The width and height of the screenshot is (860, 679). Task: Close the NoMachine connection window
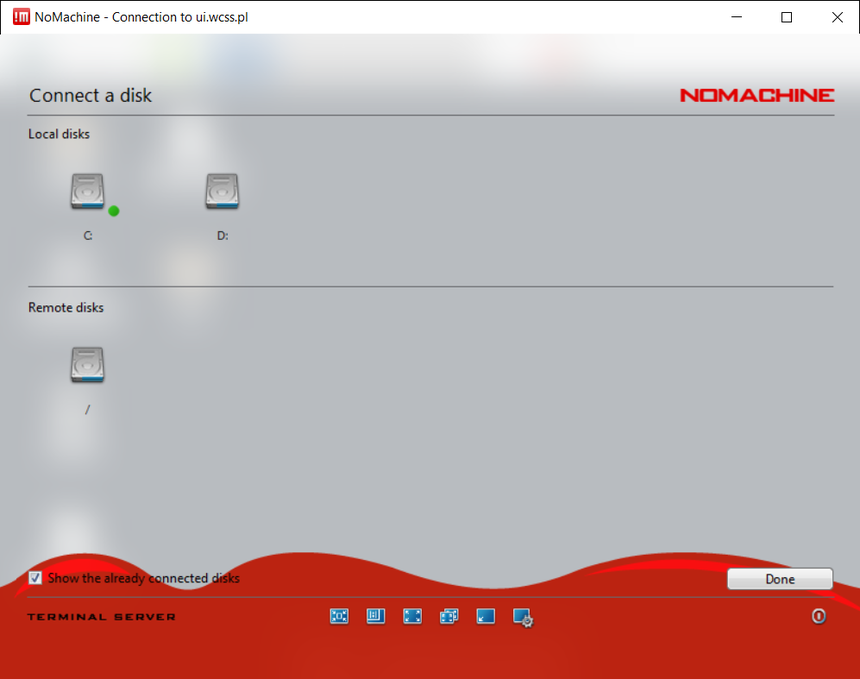click(x=837, y=17)
